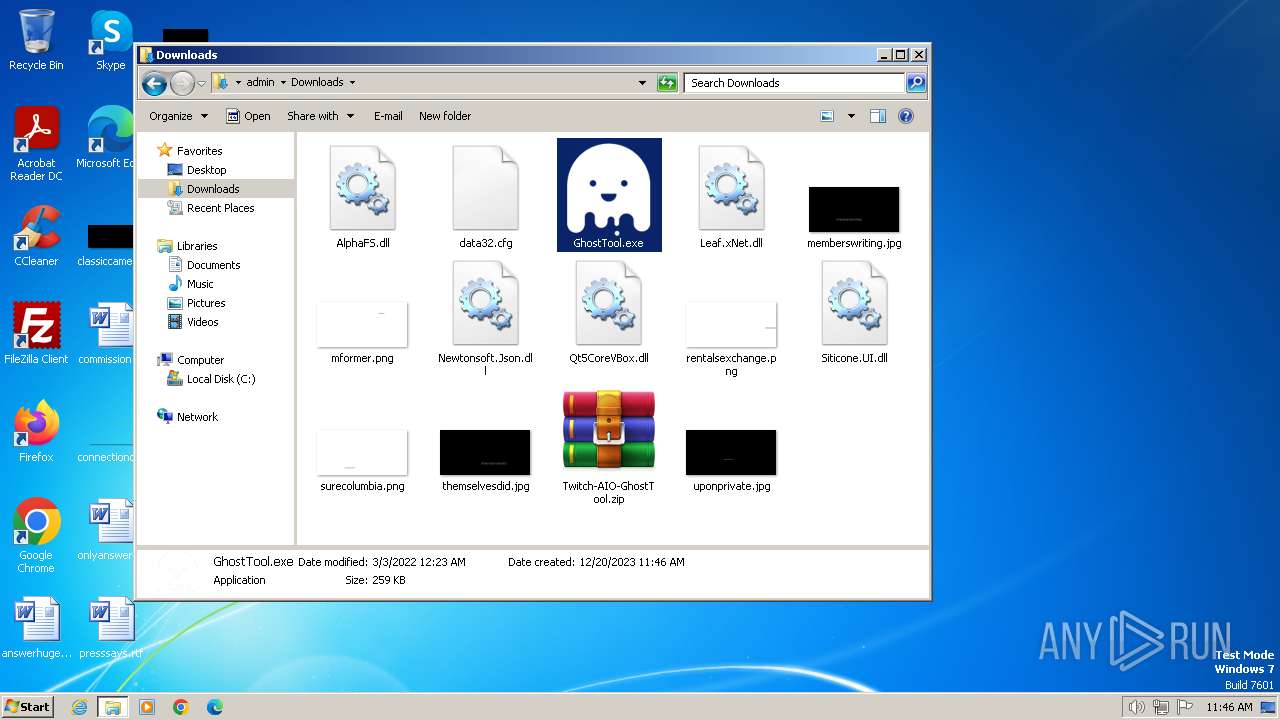Open the view options dropdown arrow

coord(851,116)
